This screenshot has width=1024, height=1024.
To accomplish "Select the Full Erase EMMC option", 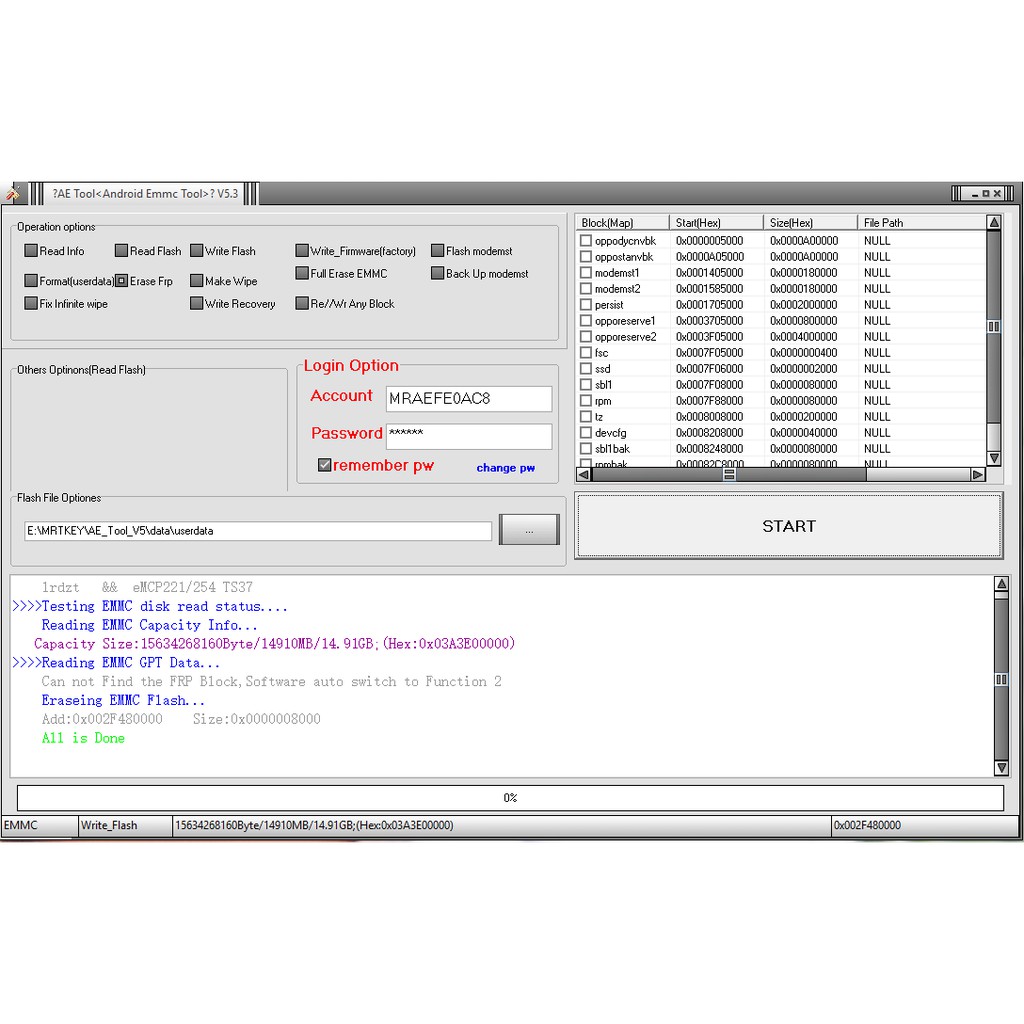I will point(302,273).
